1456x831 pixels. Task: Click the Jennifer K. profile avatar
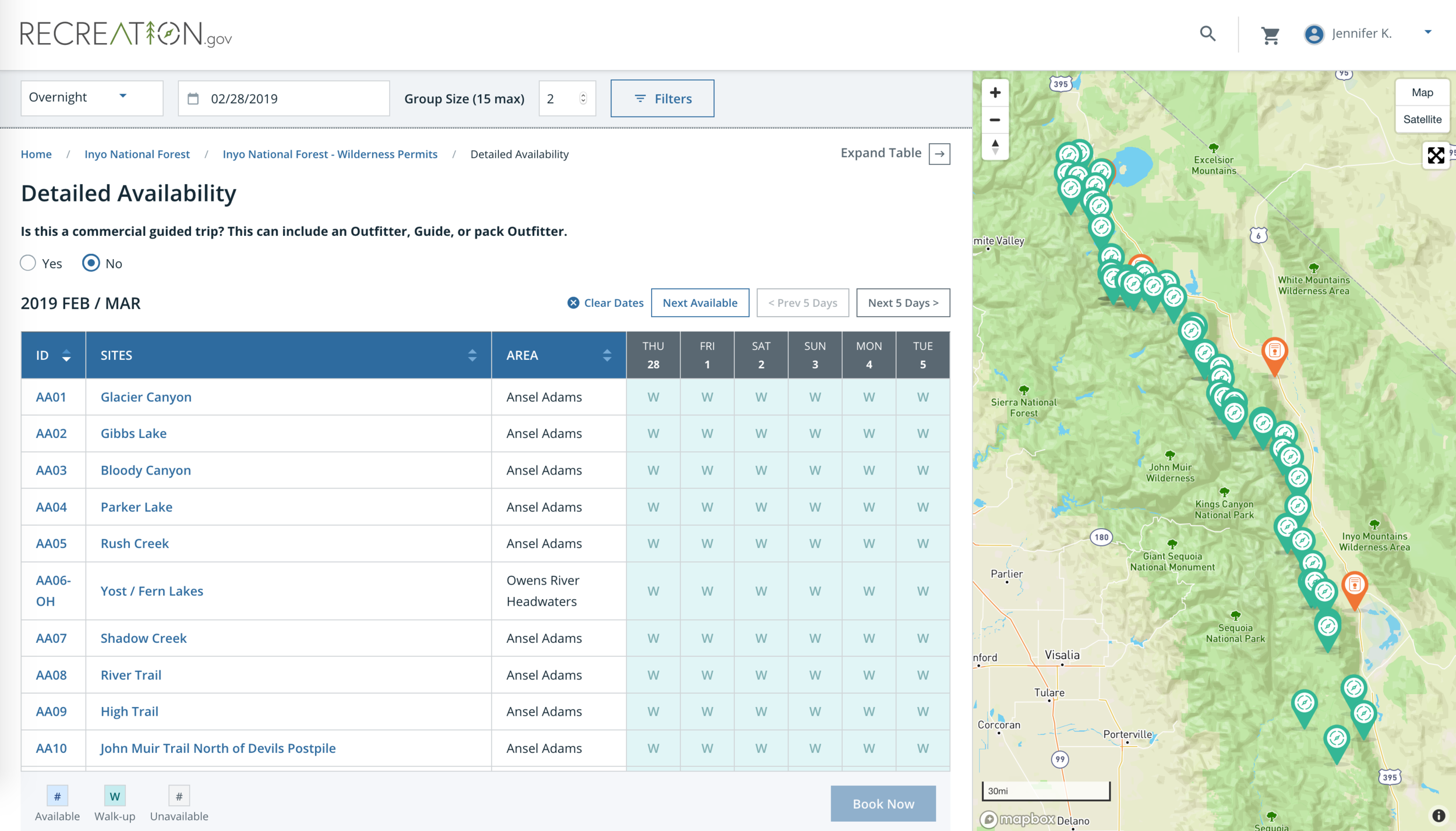(1314, 34)
